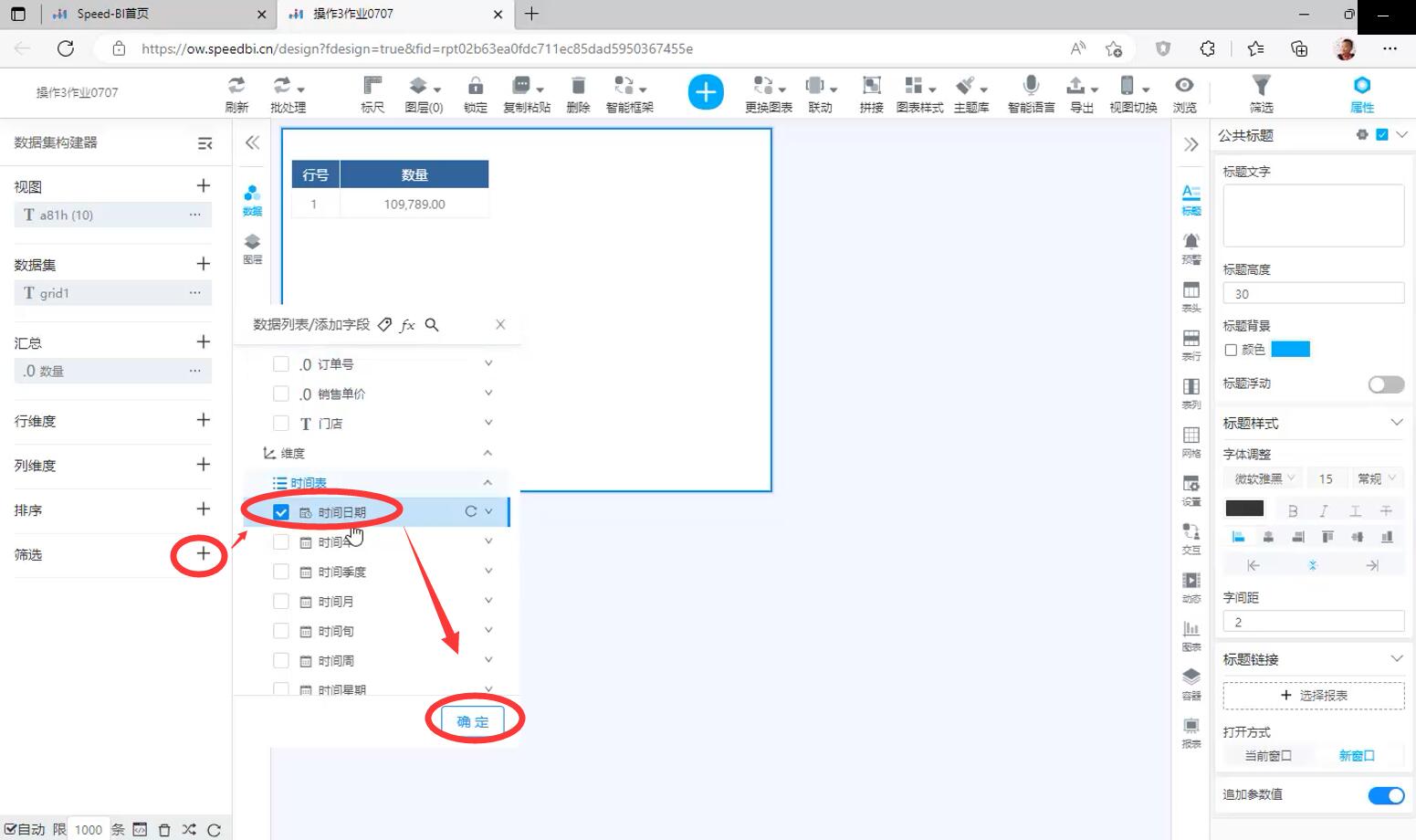Collapse the 标题样式 section
This screenshot has height=840, width=1416.
1396,422
